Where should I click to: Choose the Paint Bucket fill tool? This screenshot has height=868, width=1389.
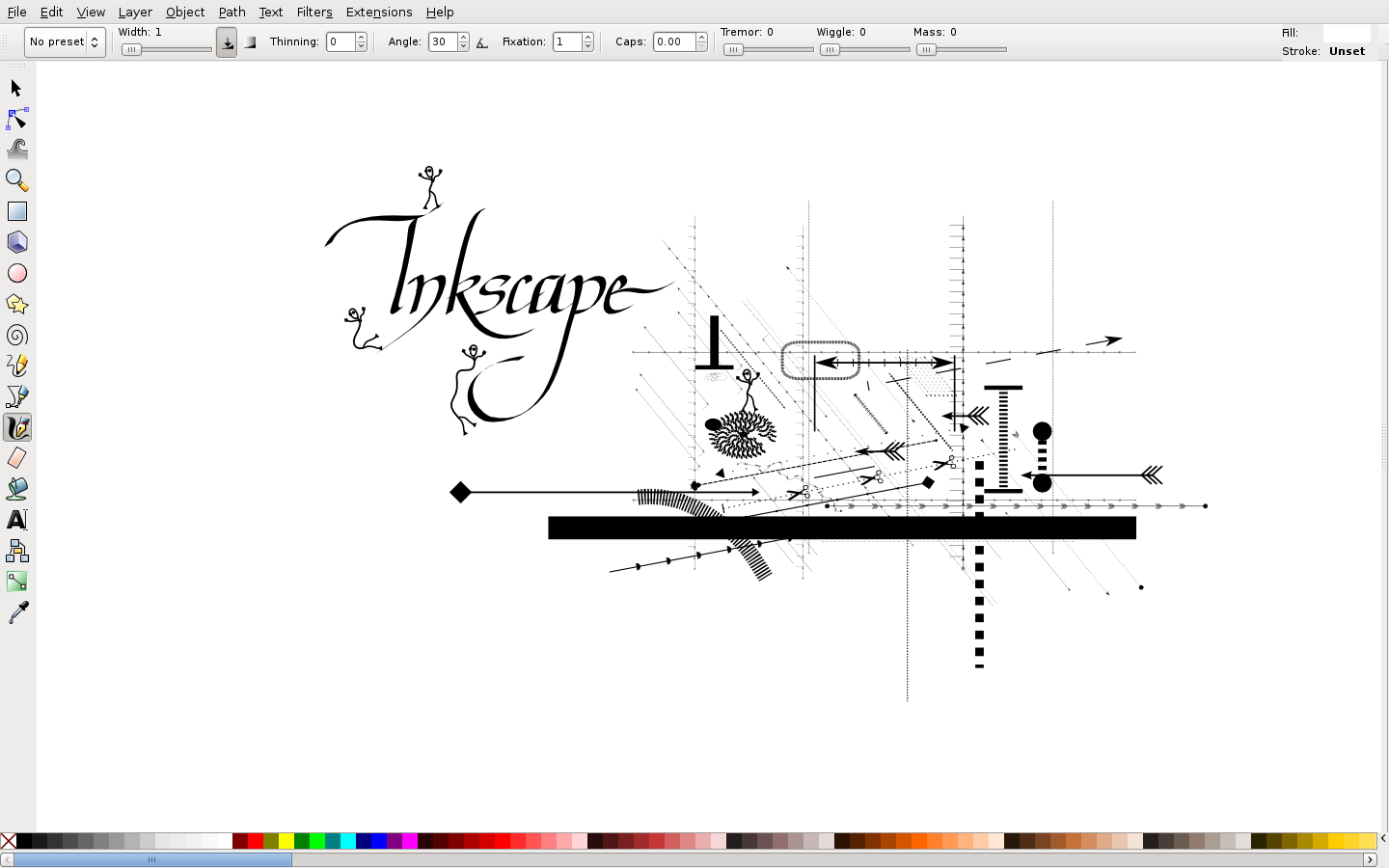16,489
